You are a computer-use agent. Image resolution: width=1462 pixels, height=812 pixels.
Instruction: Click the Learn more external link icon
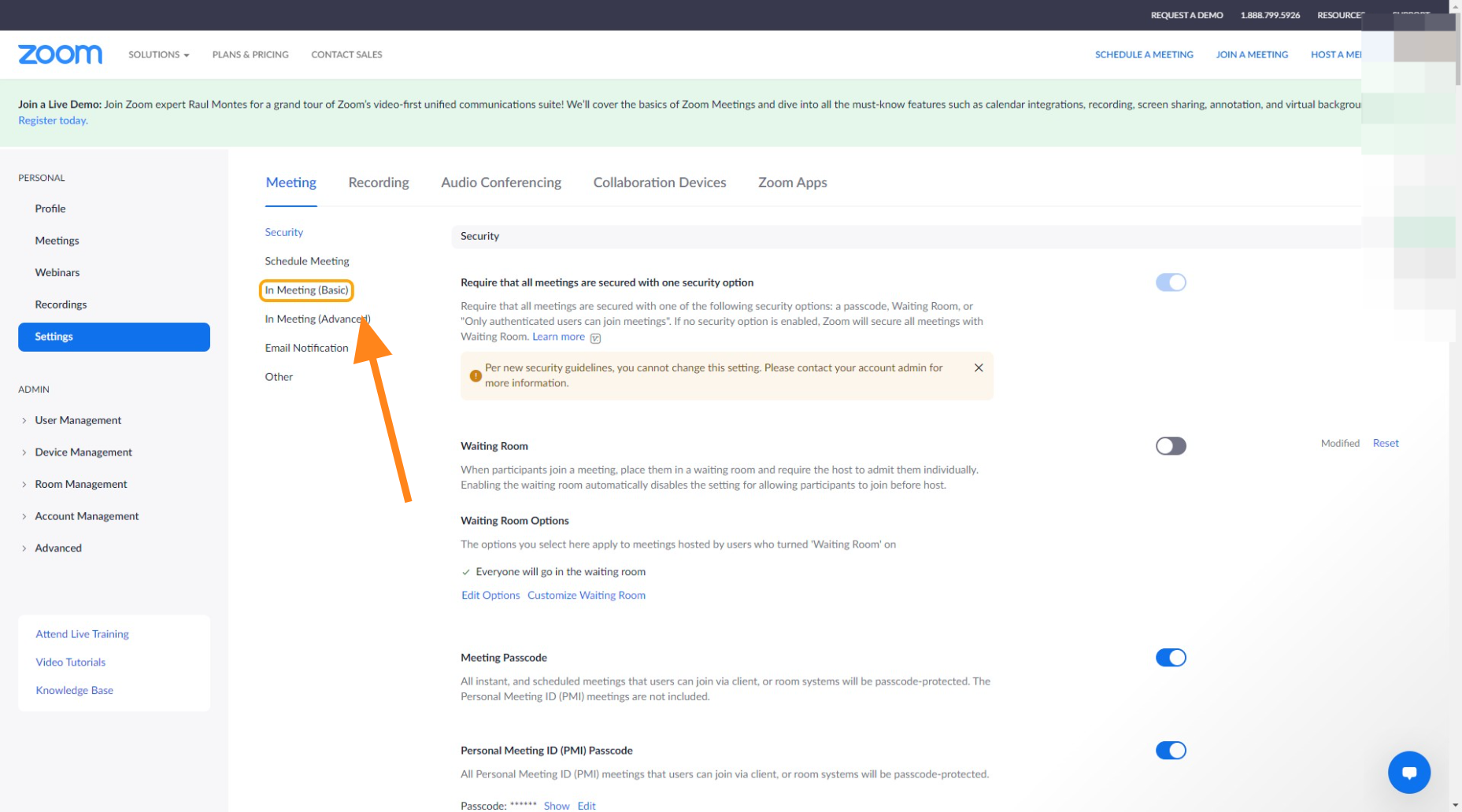coord(595,338)
